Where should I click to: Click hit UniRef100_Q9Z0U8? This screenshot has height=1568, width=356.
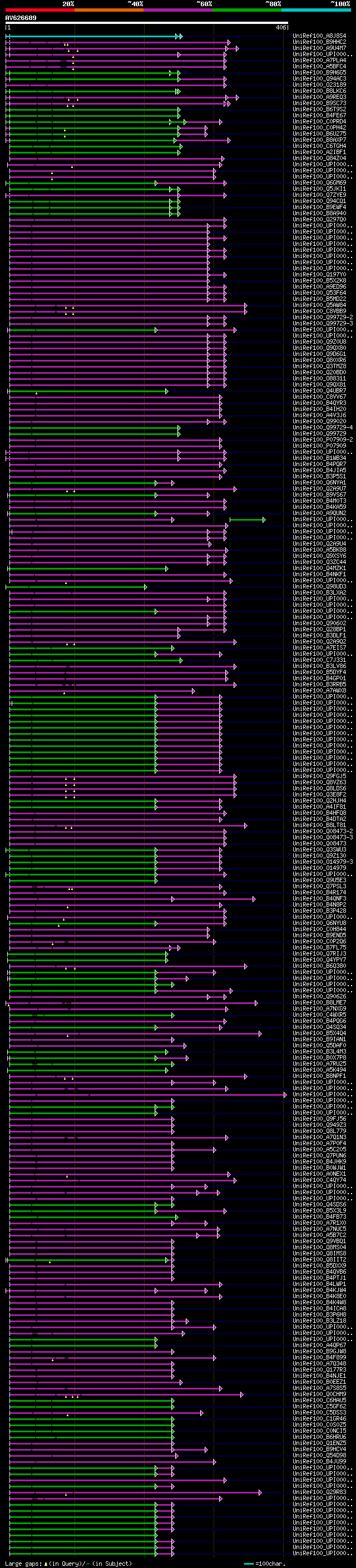[x=319, y=342]
